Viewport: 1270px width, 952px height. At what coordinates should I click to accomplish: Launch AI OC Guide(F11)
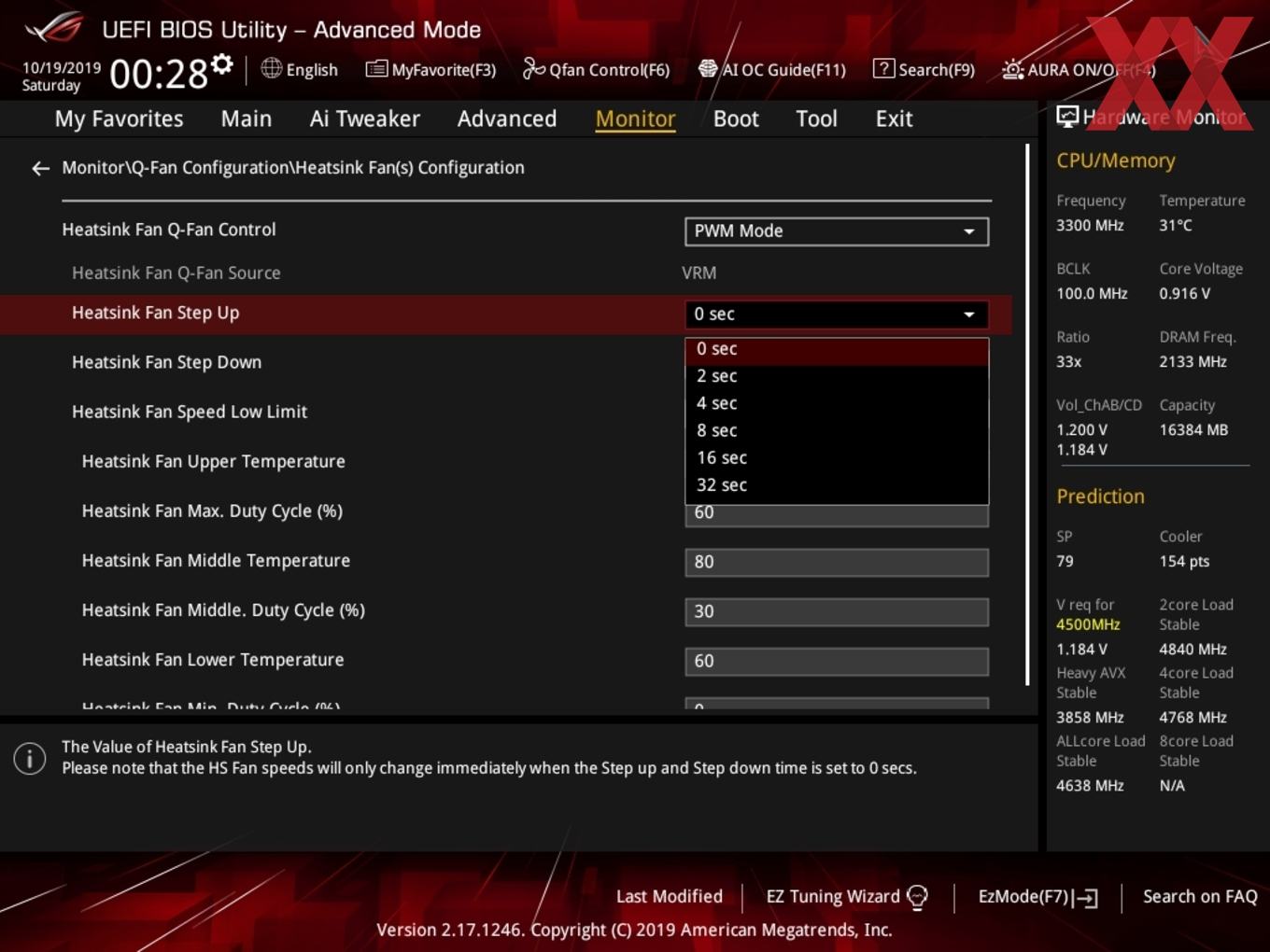click(x=772, y=69)
